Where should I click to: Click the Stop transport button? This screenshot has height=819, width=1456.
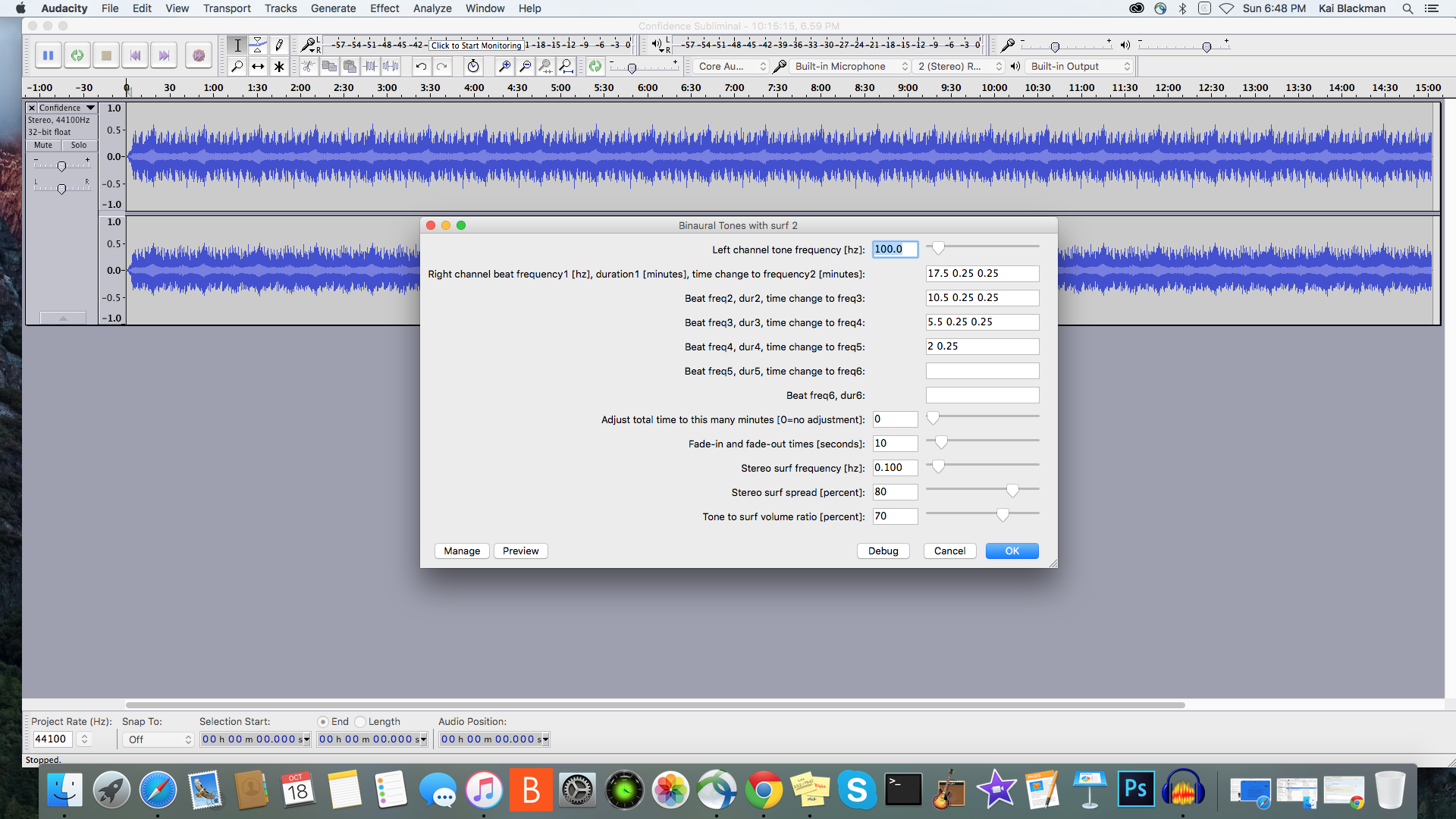(x=106, y=55)
